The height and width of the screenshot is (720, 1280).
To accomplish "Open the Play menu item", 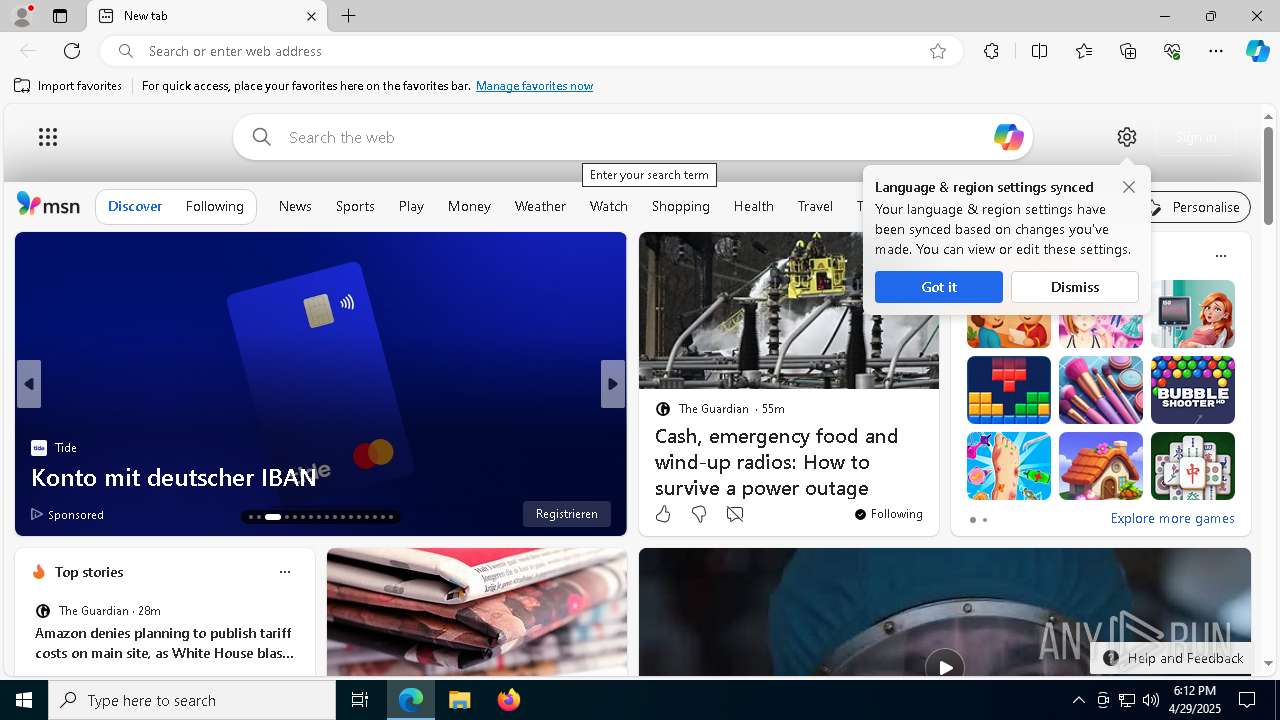I will [411, 206].
